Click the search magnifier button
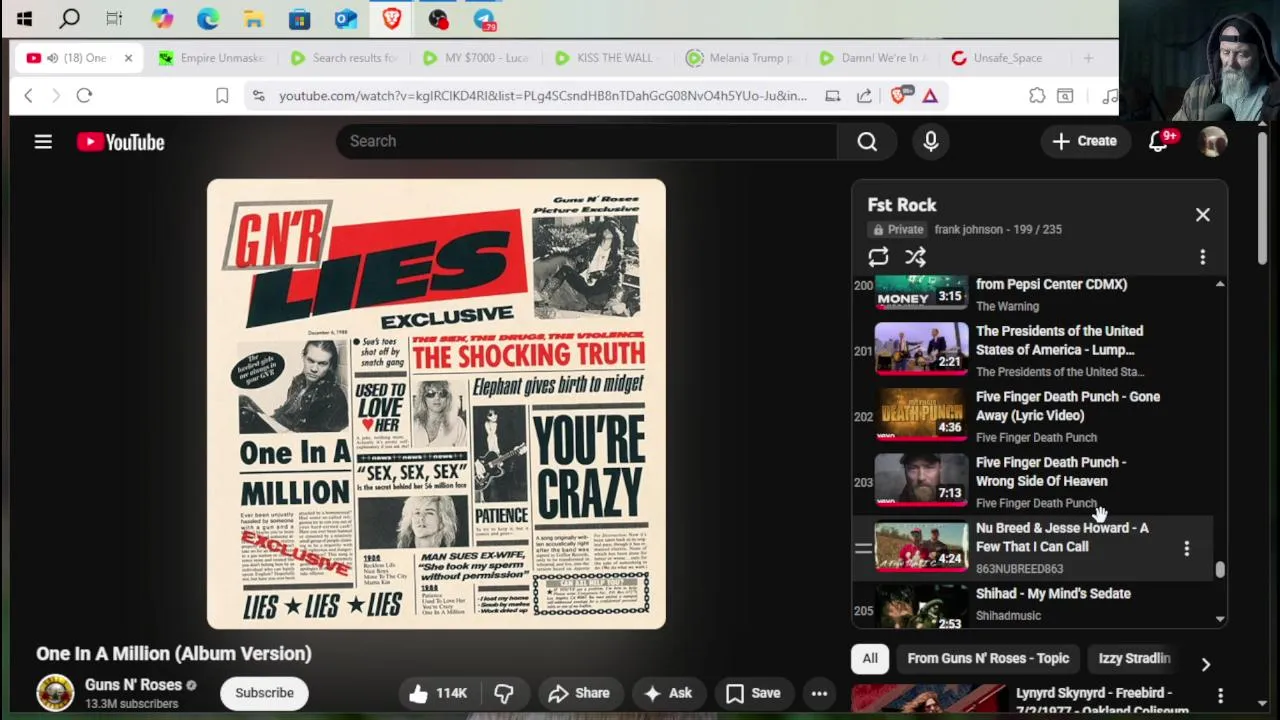The height and width of the screenshot is (720, 1280). pyautogui.click(x=867, y=142)
